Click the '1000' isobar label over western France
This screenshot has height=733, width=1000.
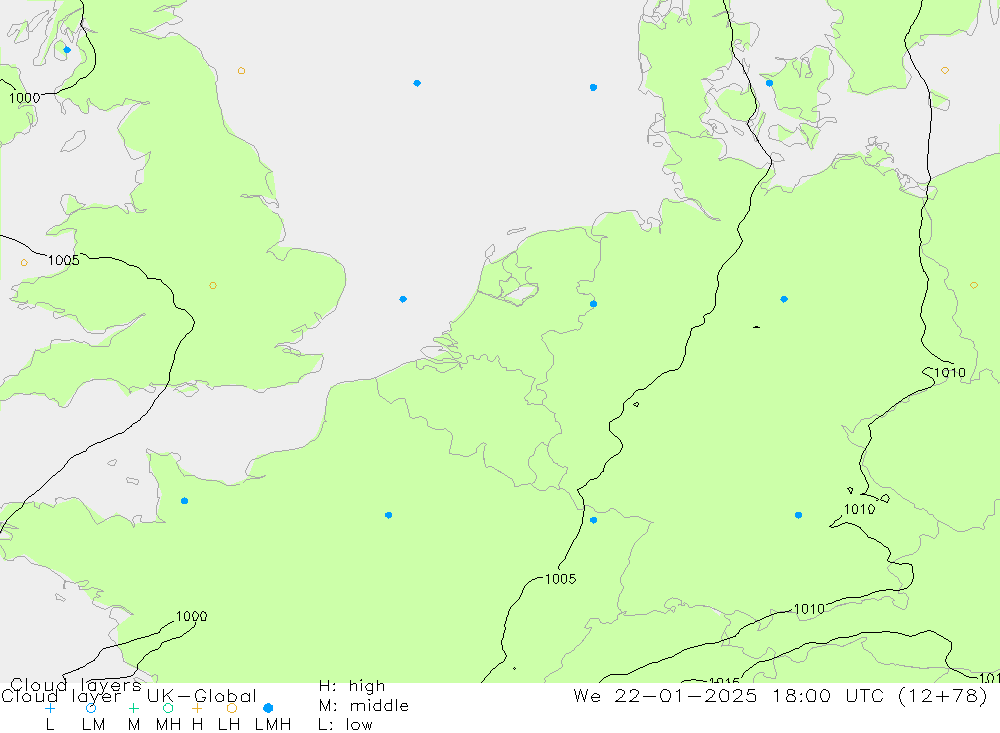coord(191,616)
